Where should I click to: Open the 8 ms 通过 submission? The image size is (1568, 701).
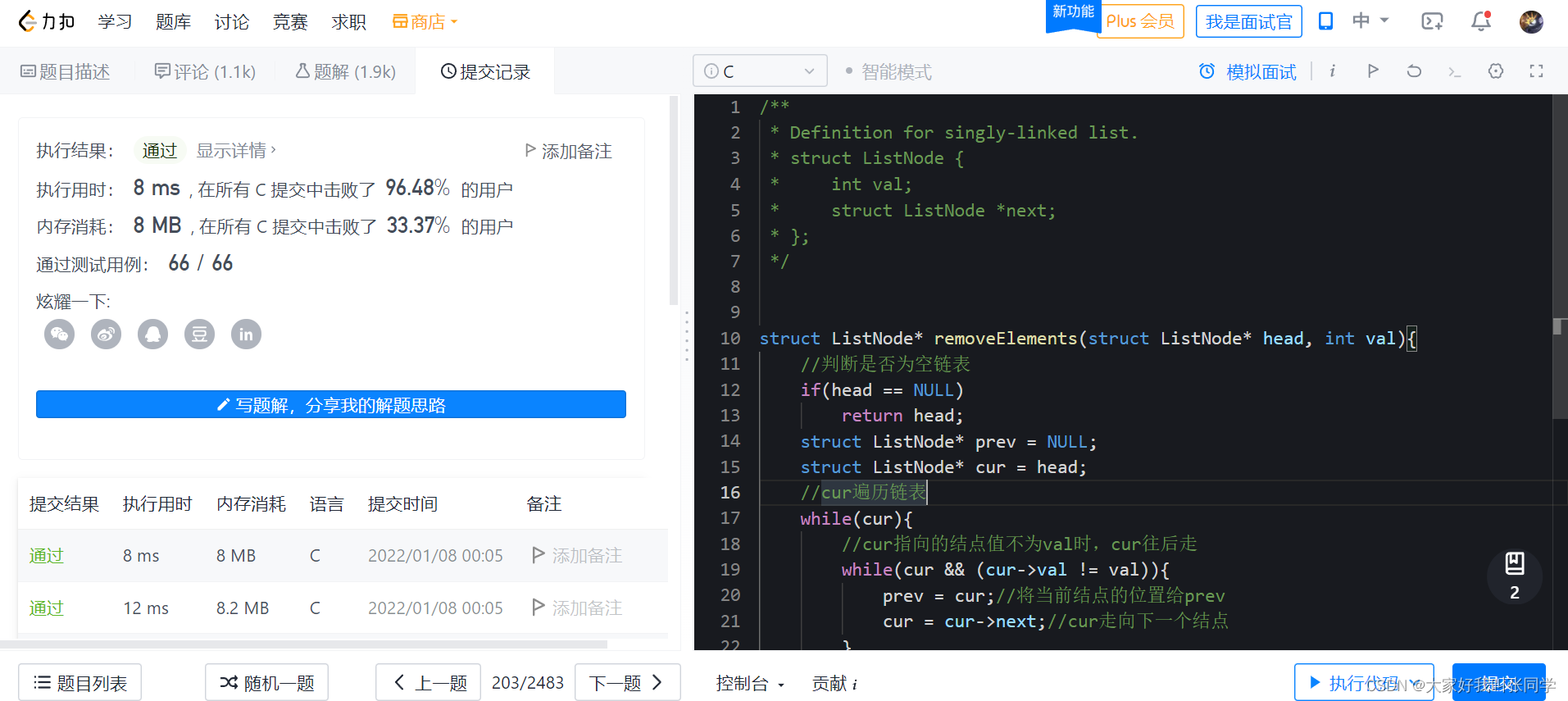[47, 556]
